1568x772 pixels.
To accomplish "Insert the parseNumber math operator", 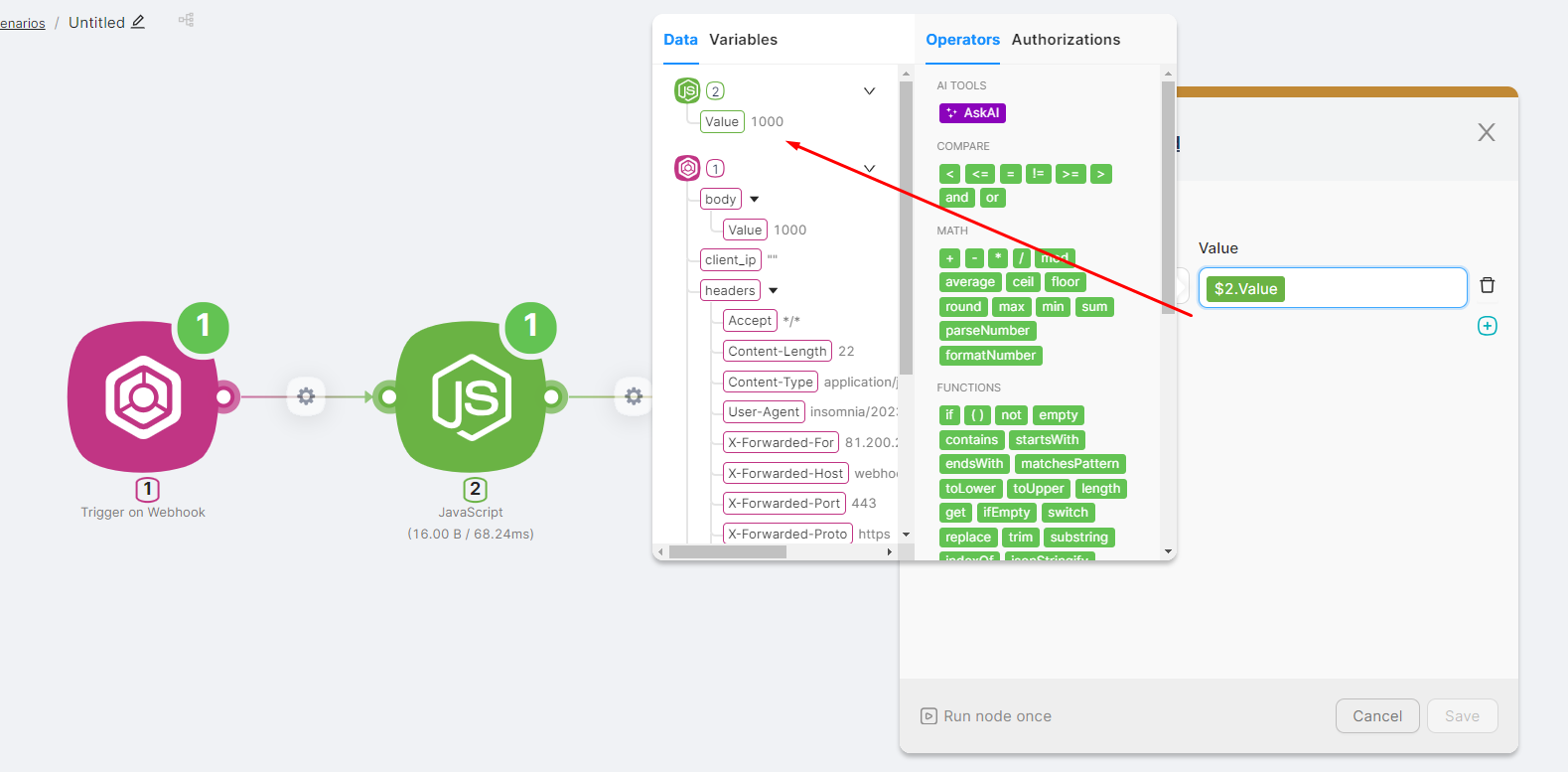I will click(987, 331).
